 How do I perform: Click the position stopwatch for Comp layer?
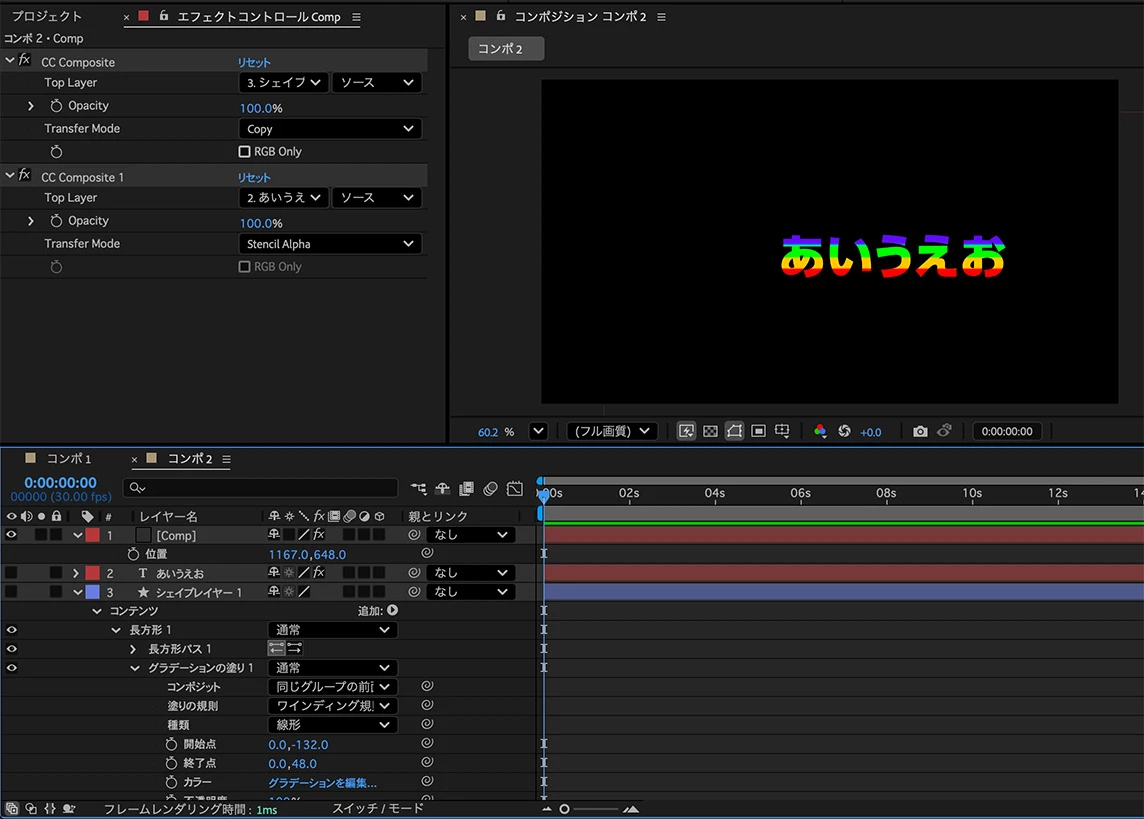coord(133,554)
